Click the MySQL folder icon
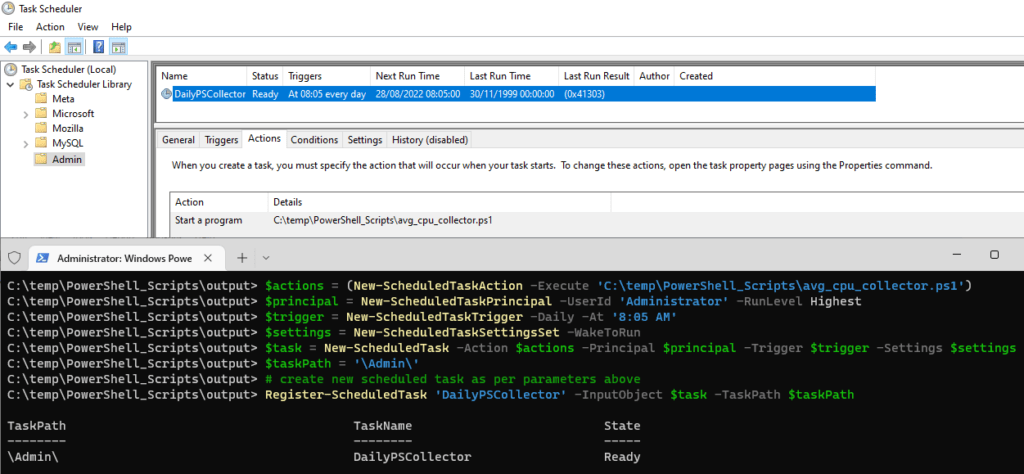 tap(41, 143)
